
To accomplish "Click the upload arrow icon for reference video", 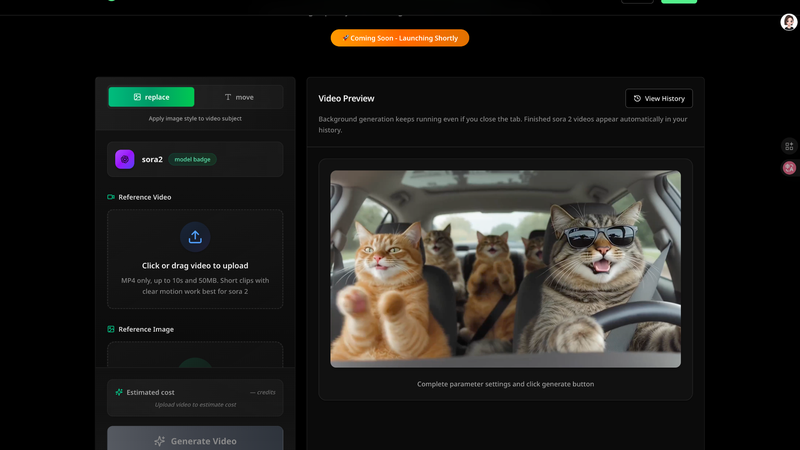I will tap(195, 237).
